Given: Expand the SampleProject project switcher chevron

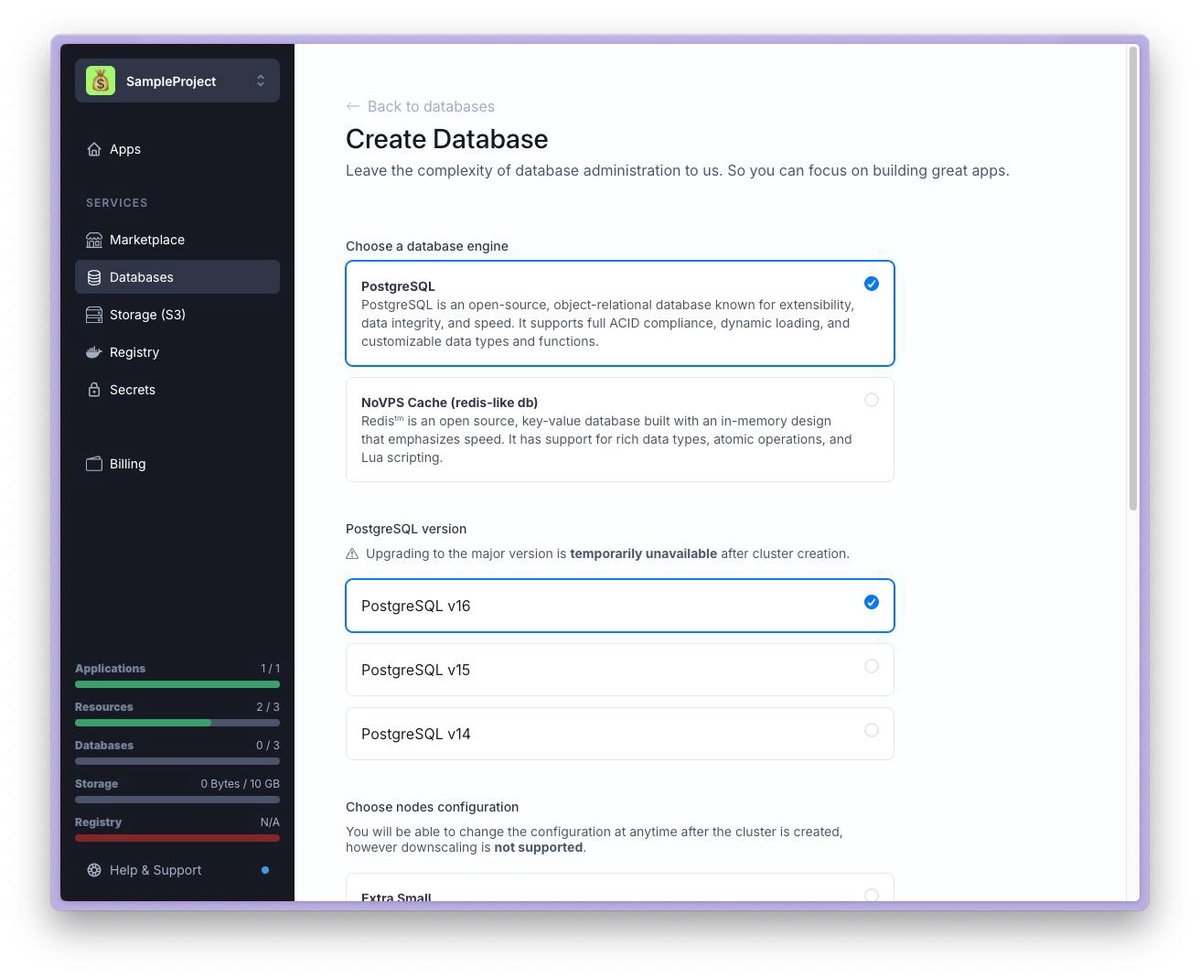Looking at the screenshot, I should tap(260, 81).
